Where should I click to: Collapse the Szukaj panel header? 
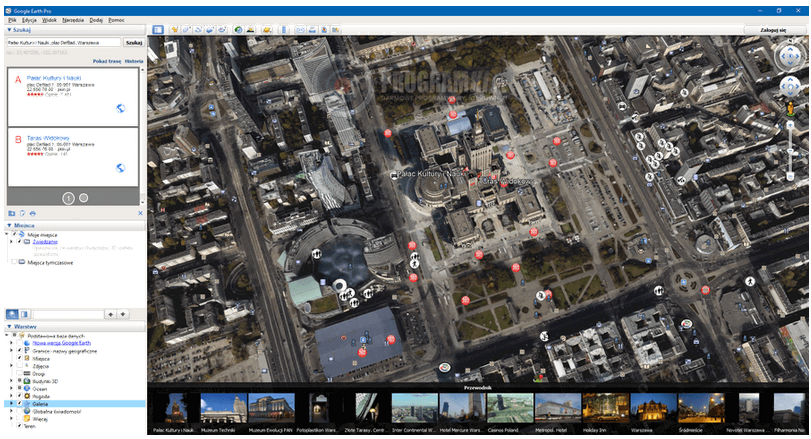coord(75,30)
